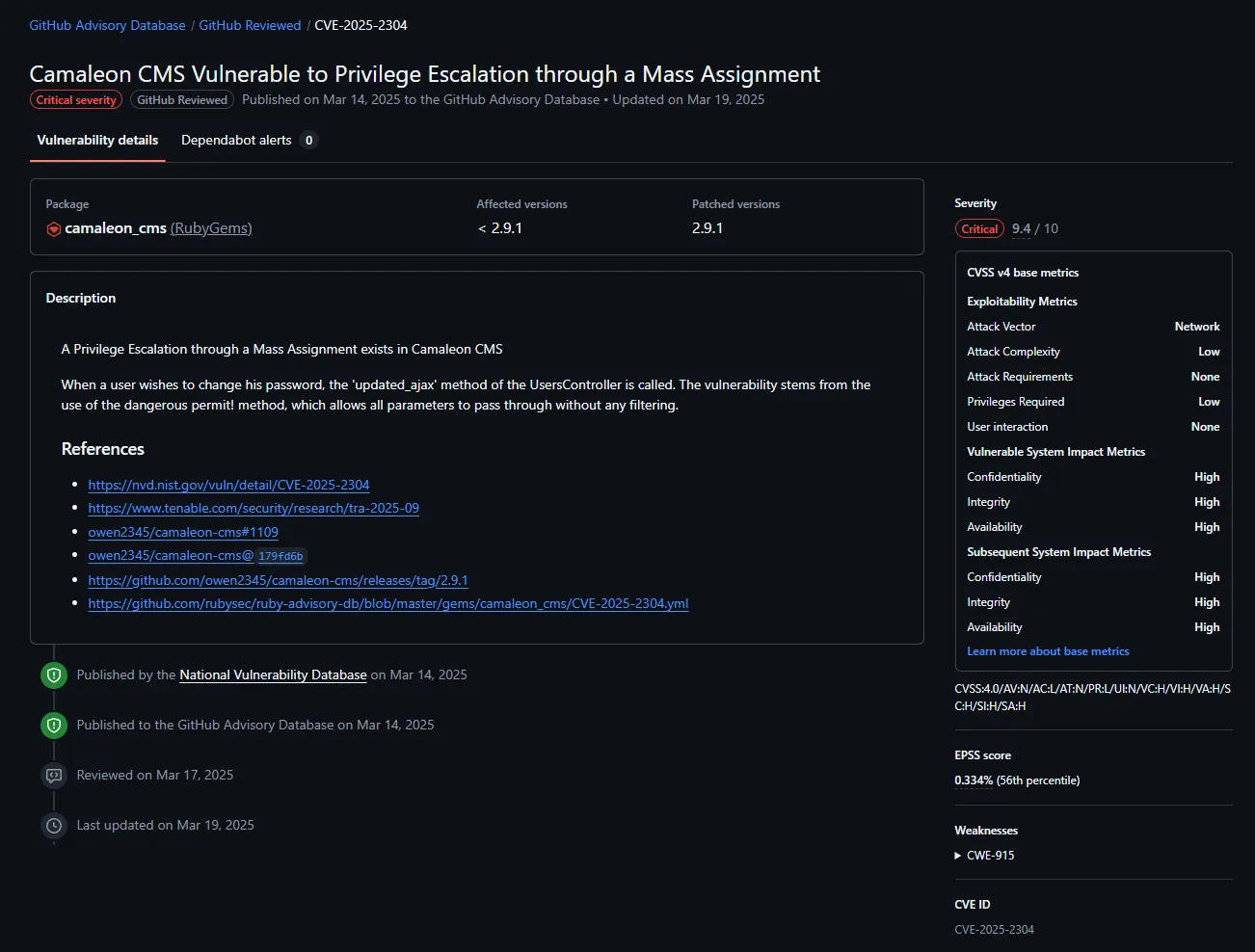The width and height of the screenshot is (1255, 952).
Task: Switch to the Dependabot alerts tab
Action: (x=236, y=141)
